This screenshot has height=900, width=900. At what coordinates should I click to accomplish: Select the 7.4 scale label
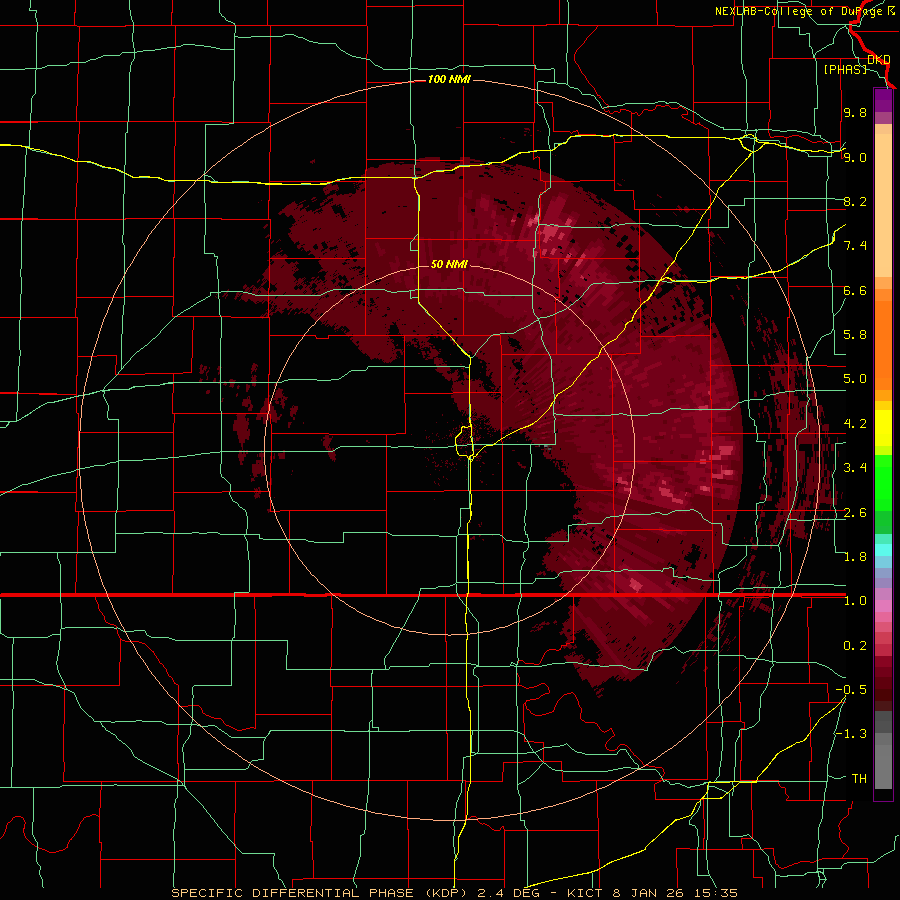pyautogui.click(x=855, y=246)
